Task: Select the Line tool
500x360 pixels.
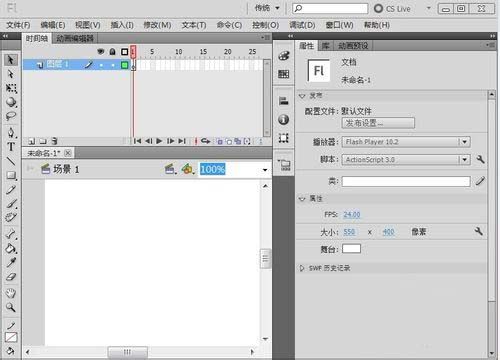Action: 11,161
